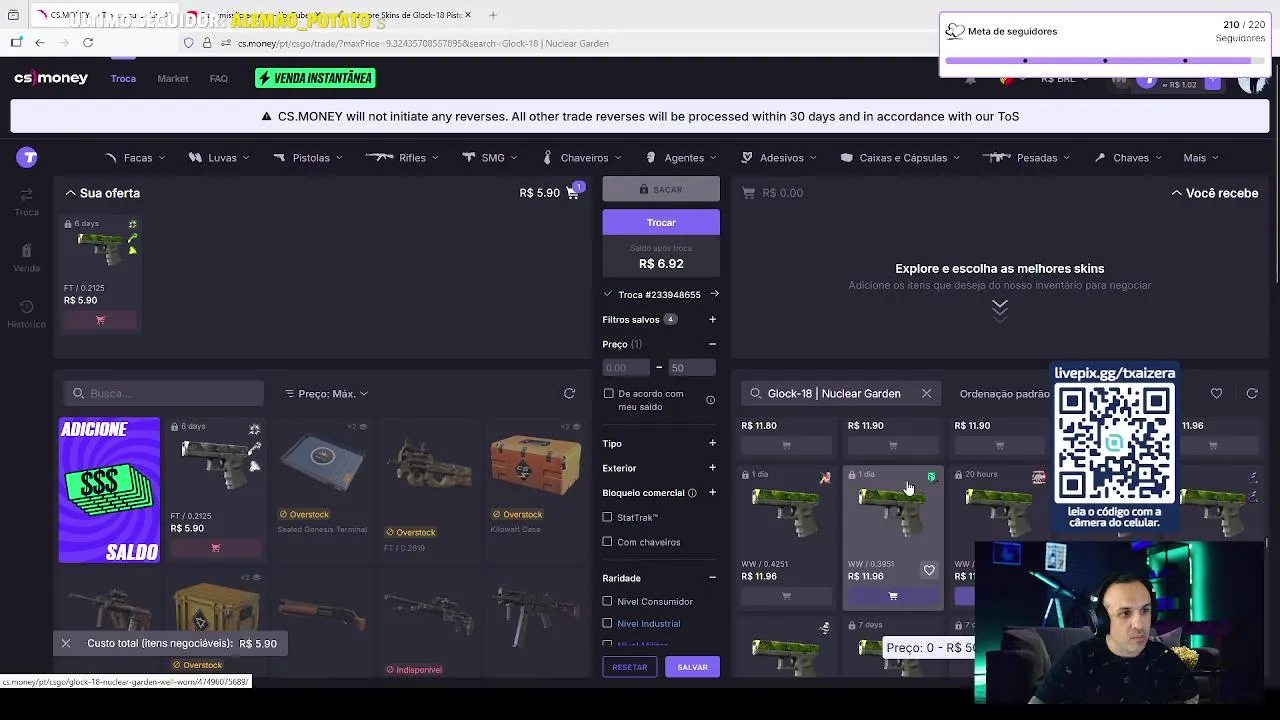Open the Preço: Máx. sort dropdown

tap(326, 394)
